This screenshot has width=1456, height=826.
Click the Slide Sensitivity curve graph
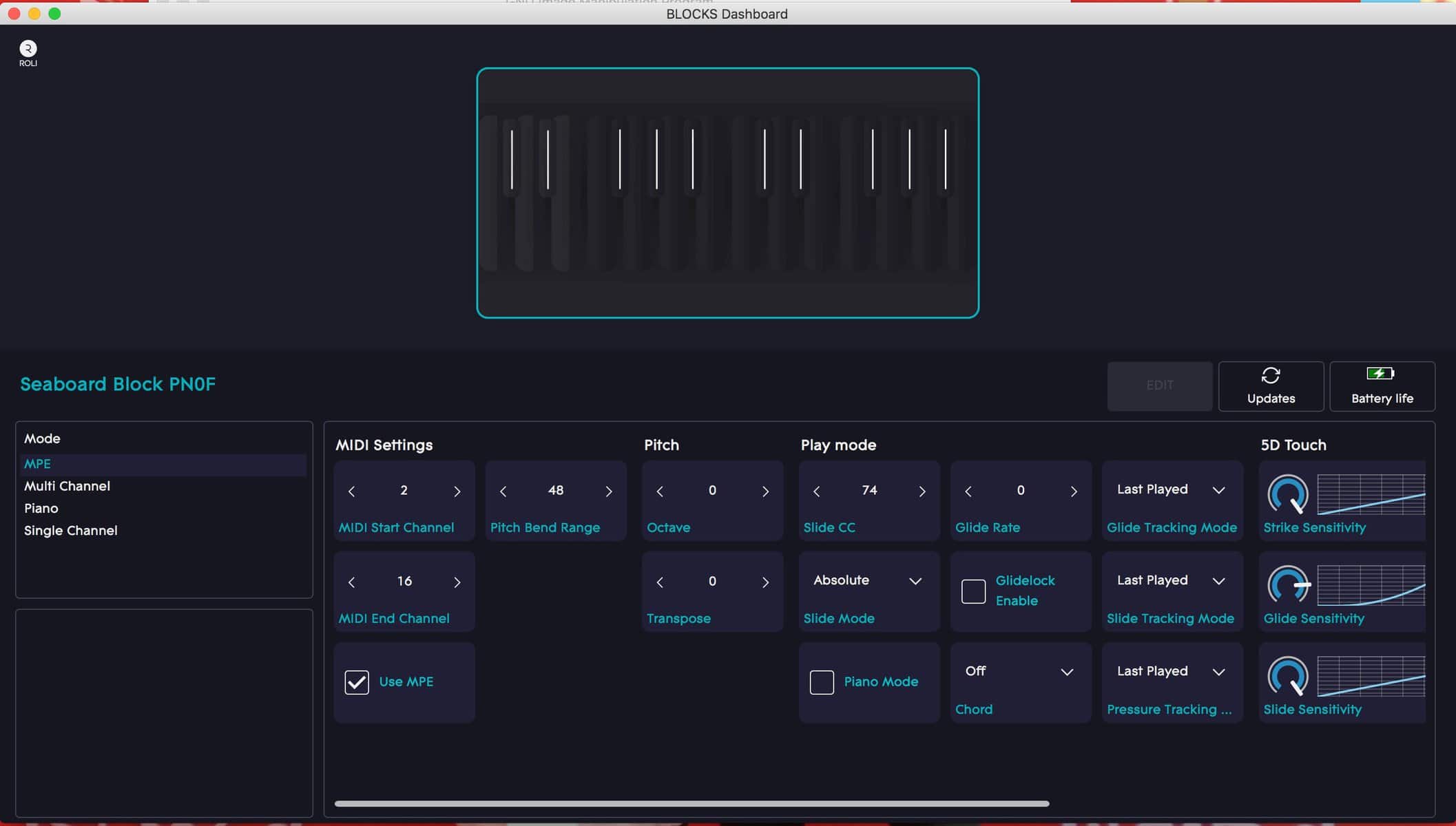(x=1371, y=676)
